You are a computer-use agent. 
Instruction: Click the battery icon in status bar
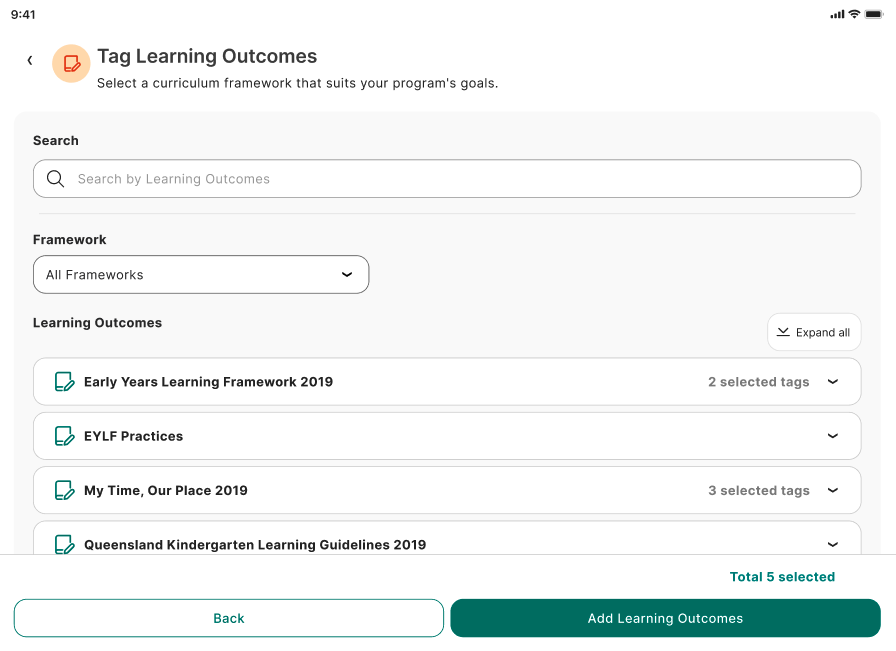point(874,14)
